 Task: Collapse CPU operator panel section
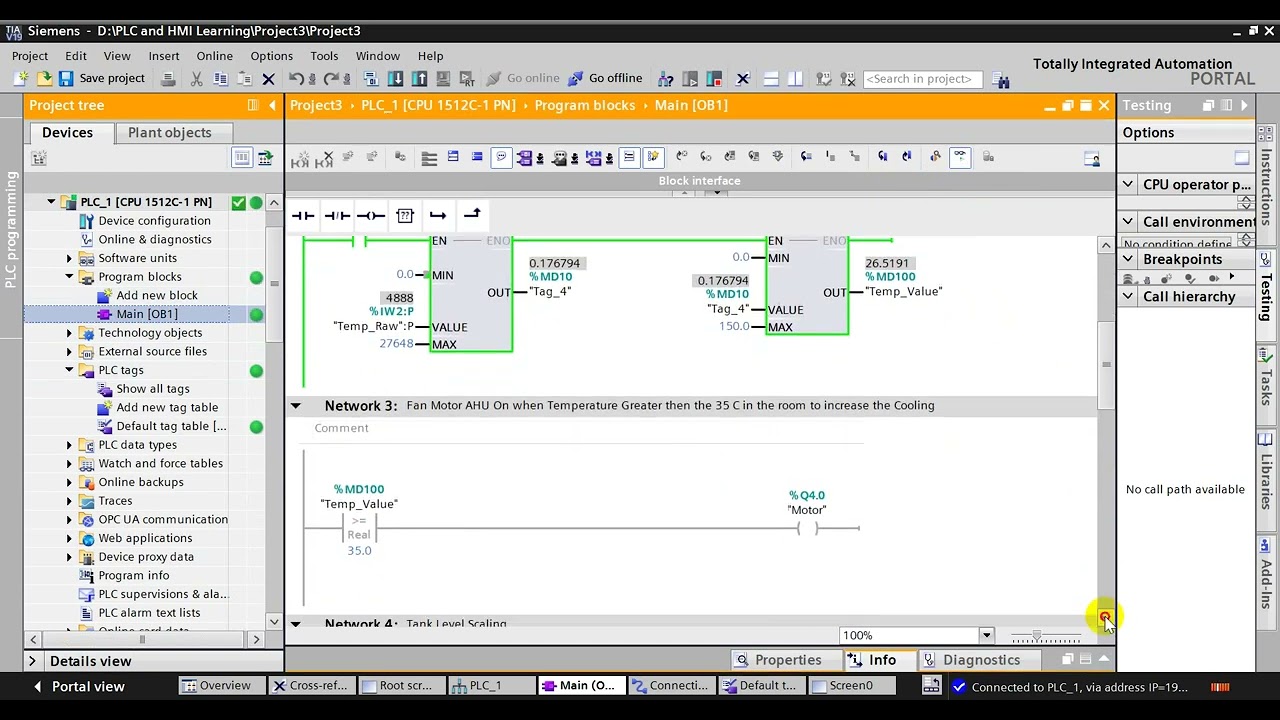tap(1128, 185)
